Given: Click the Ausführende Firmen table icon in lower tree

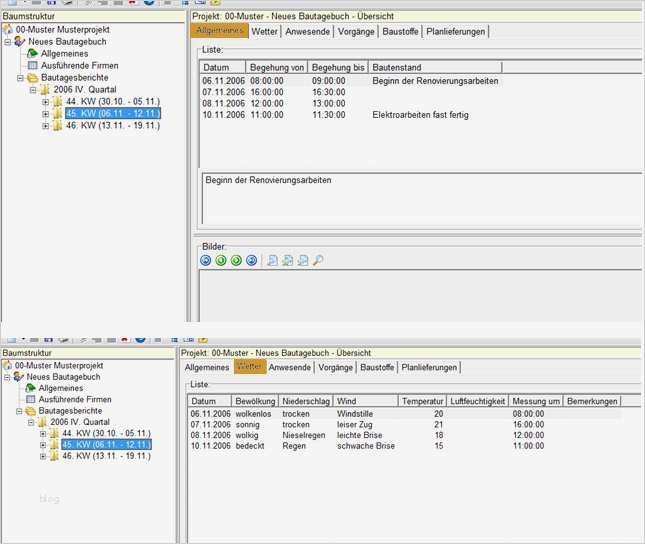Looking at the screenshot, I should pyautogui.click(x=30, y=399).
